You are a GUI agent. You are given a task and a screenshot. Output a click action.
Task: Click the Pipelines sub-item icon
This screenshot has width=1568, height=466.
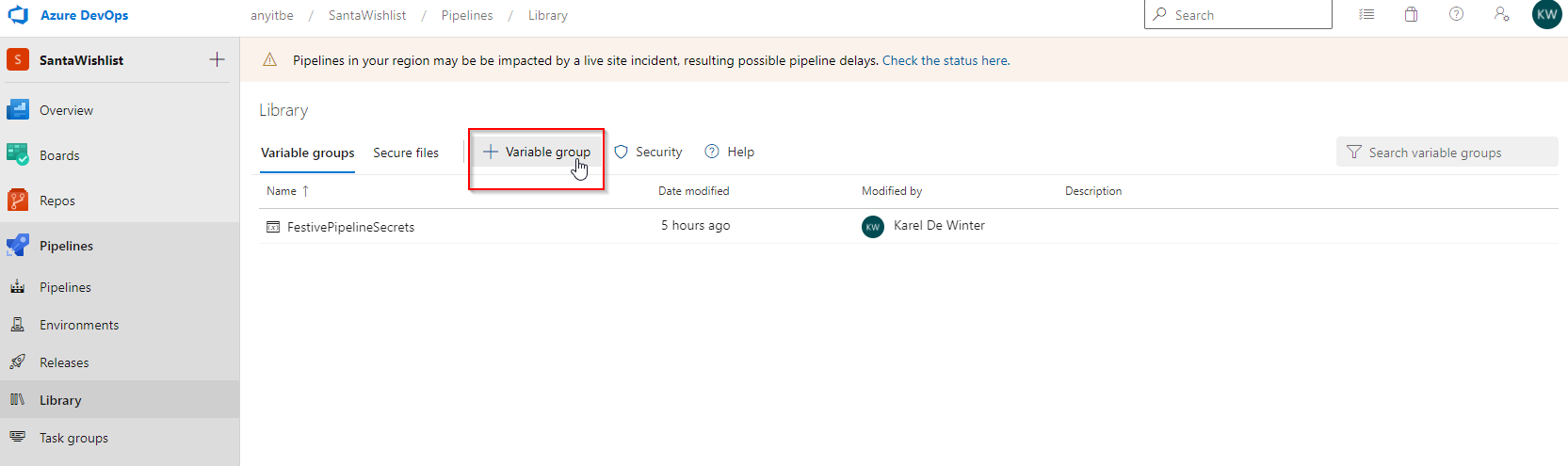(18, 287)
